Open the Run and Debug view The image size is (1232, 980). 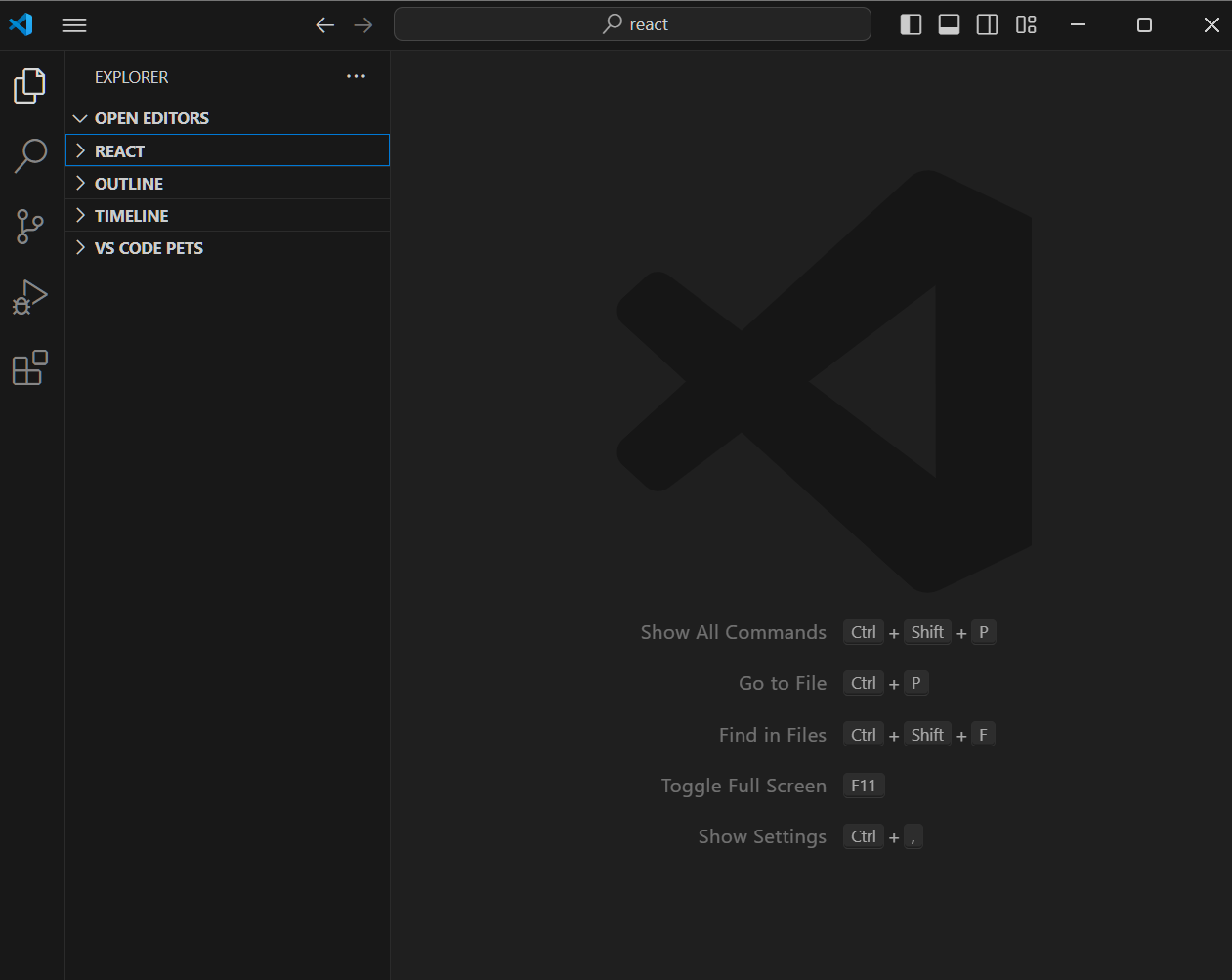30,297
